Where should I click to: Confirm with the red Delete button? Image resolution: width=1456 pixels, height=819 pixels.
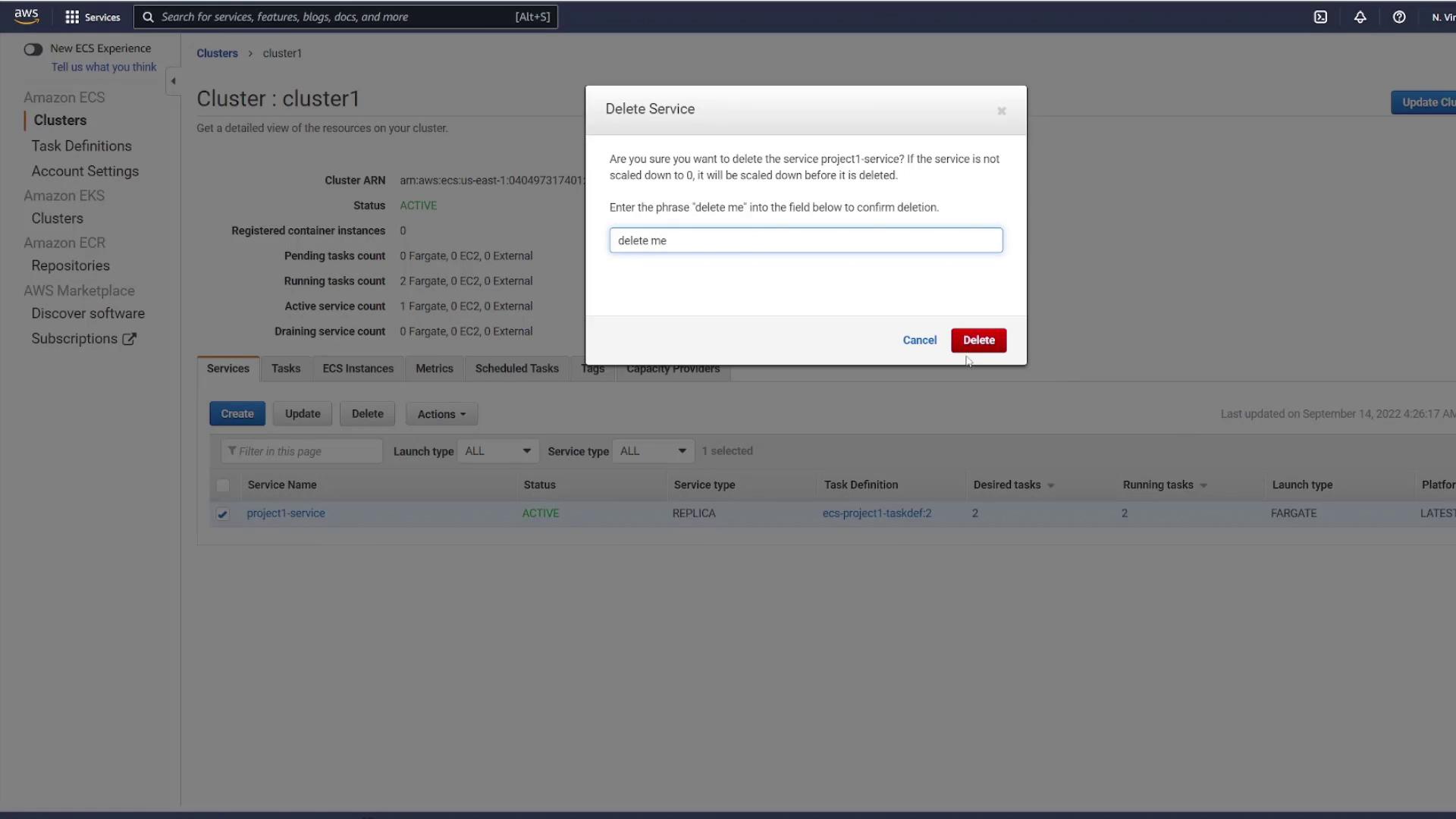tap(978, 340)
